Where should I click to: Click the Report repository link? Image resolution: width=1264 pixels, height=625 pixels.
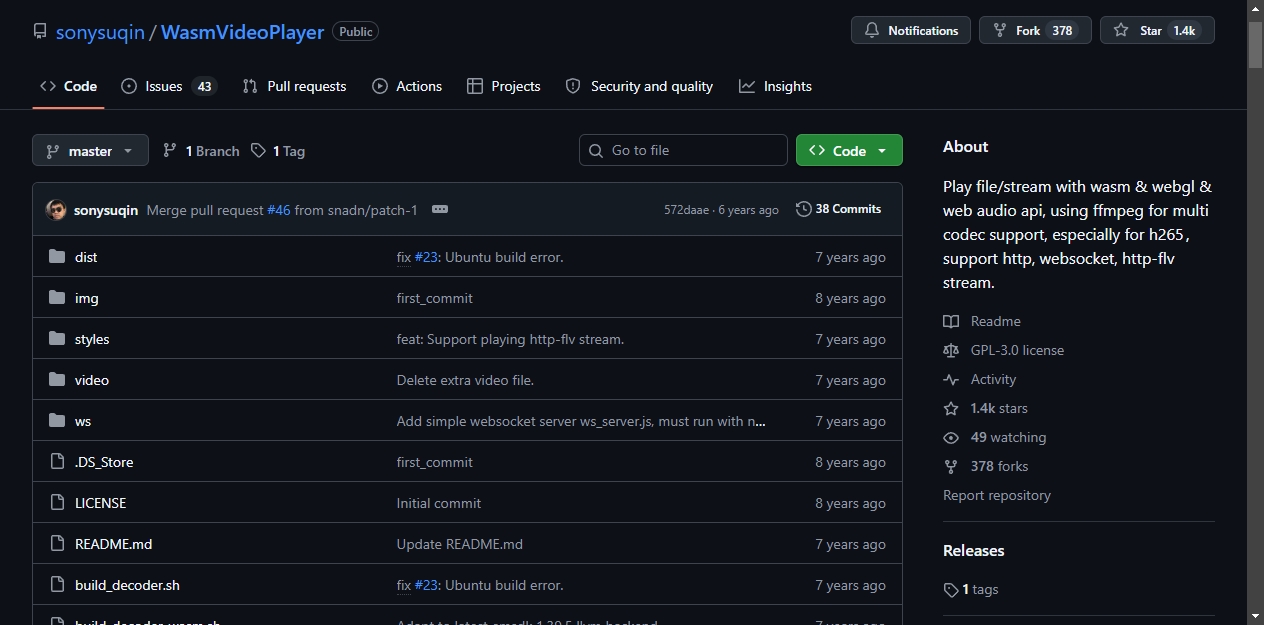(x=997, y=495)
